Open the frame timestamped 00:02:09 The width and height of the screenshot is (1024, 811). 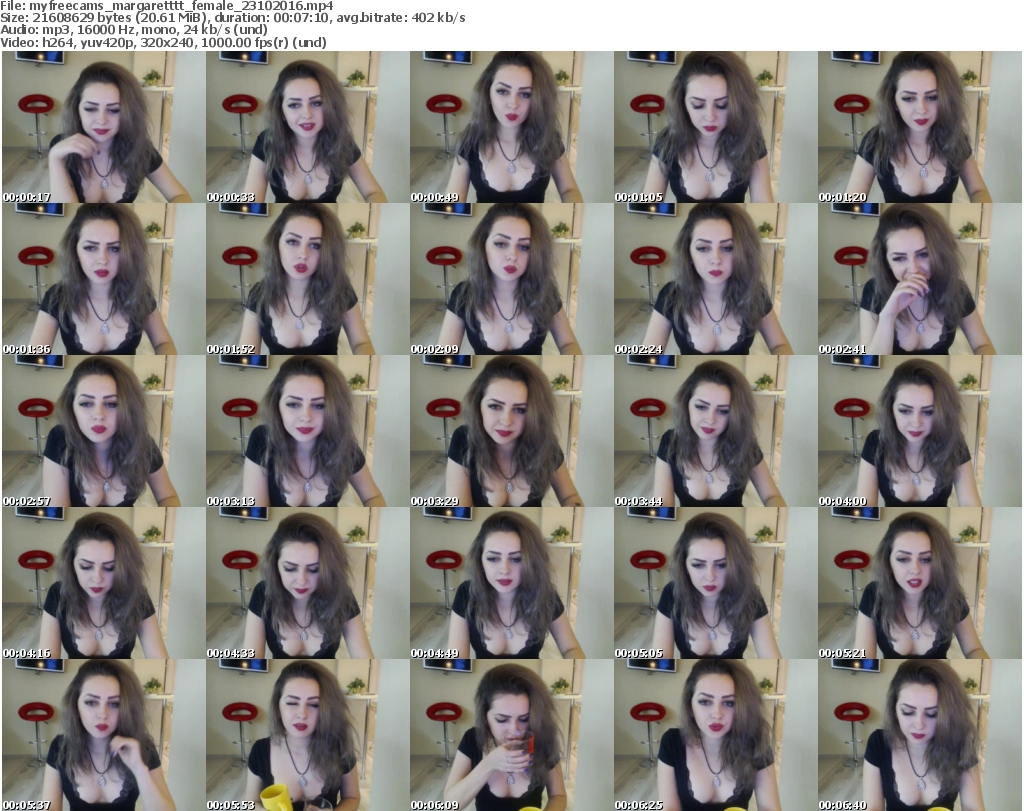[511, 280]
